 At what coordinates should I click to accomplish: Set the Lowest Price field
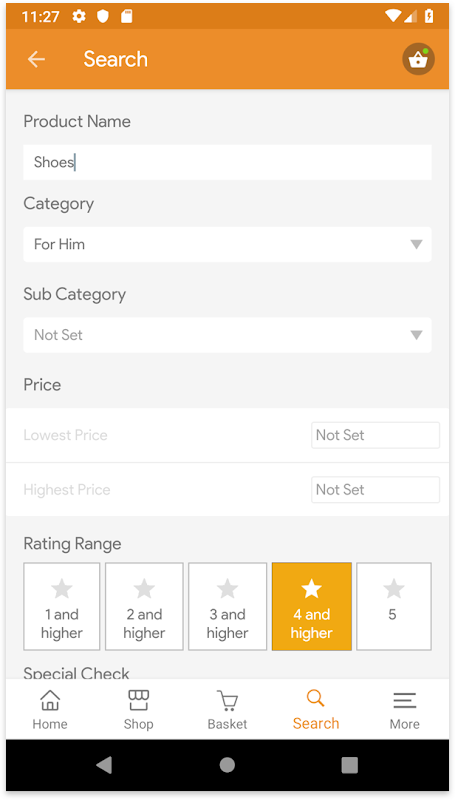[375, 435]
